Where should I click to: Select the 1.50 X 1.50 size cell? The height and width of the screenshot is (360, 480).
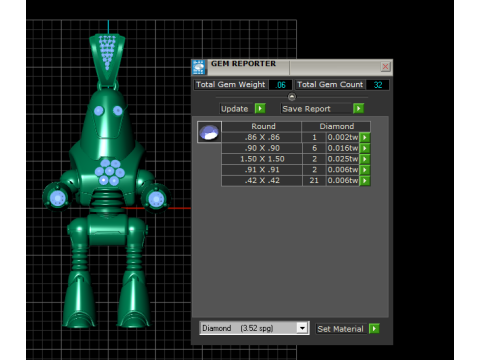tap(262, 159)
